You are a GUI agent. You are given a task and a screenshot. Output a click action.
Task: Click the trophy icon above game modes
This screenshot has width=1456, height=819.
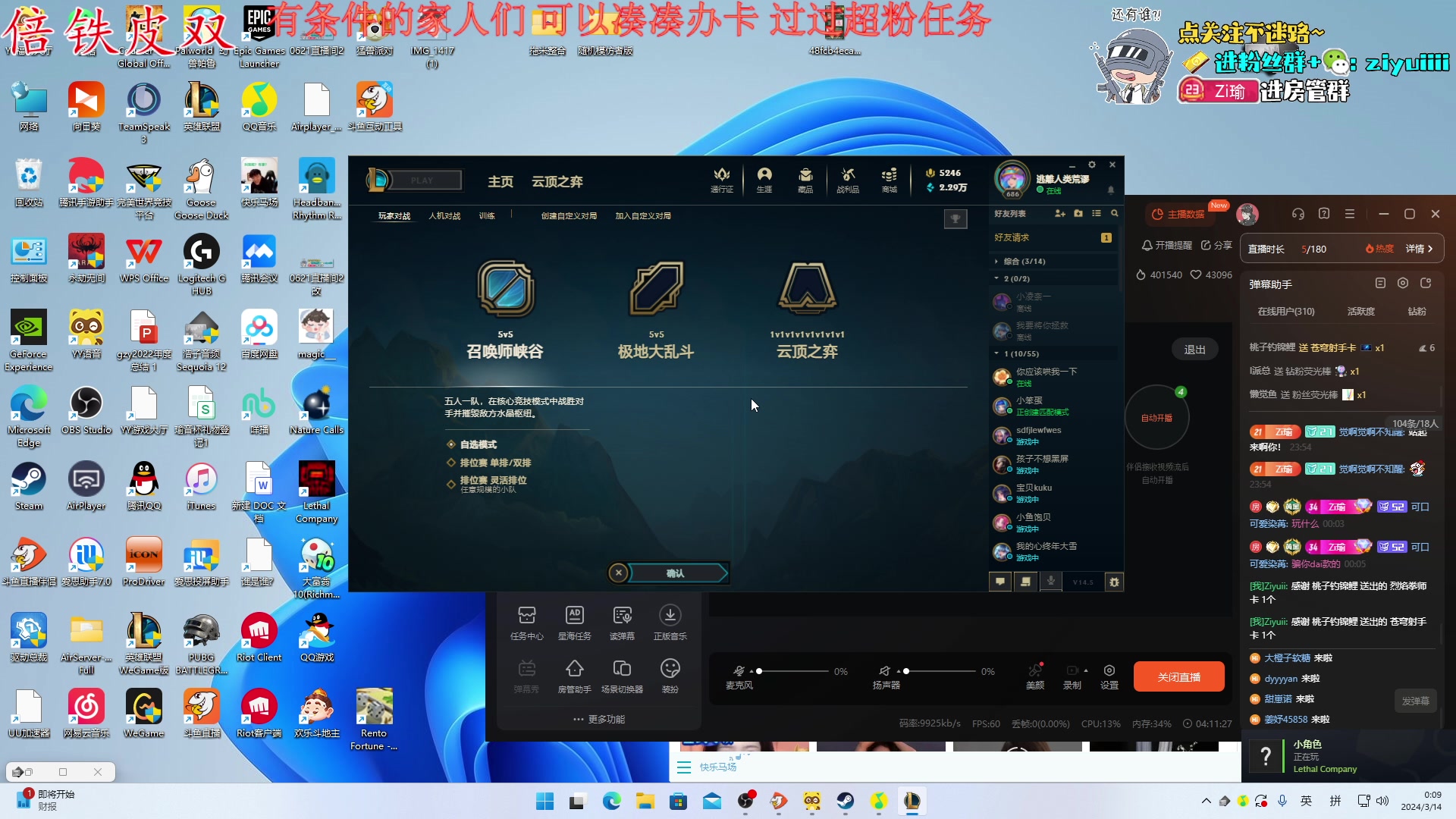955,219
